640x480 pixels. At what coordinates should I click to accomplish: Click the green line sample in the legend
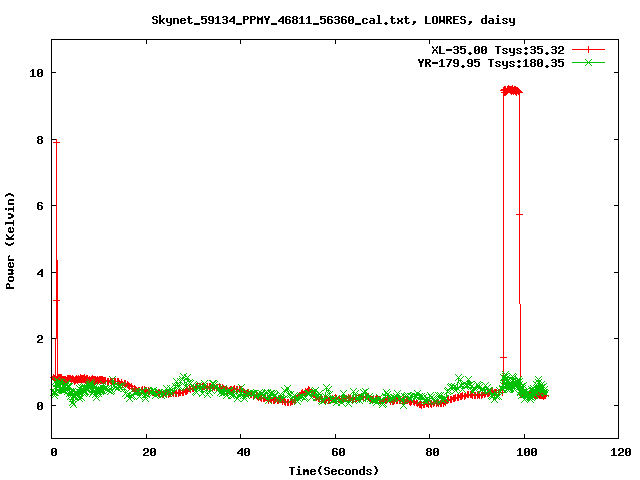pyautogui.click(x=588, y=62)
